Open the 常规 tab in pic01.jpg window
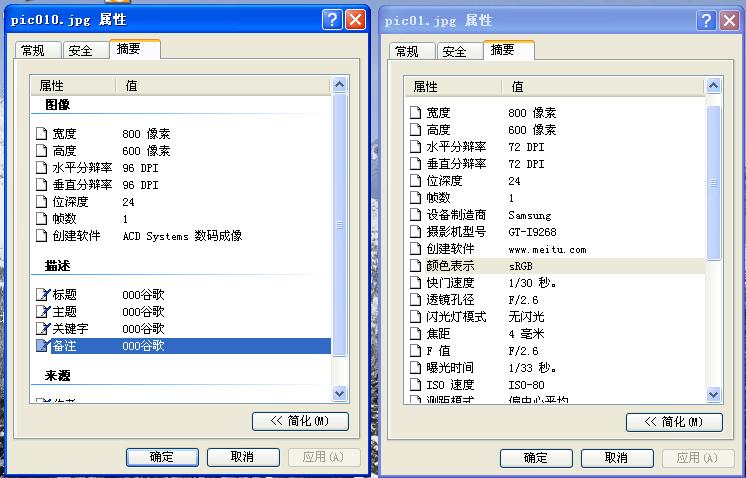This screenshot has width=746, height=478. click(x=412, y=51)
